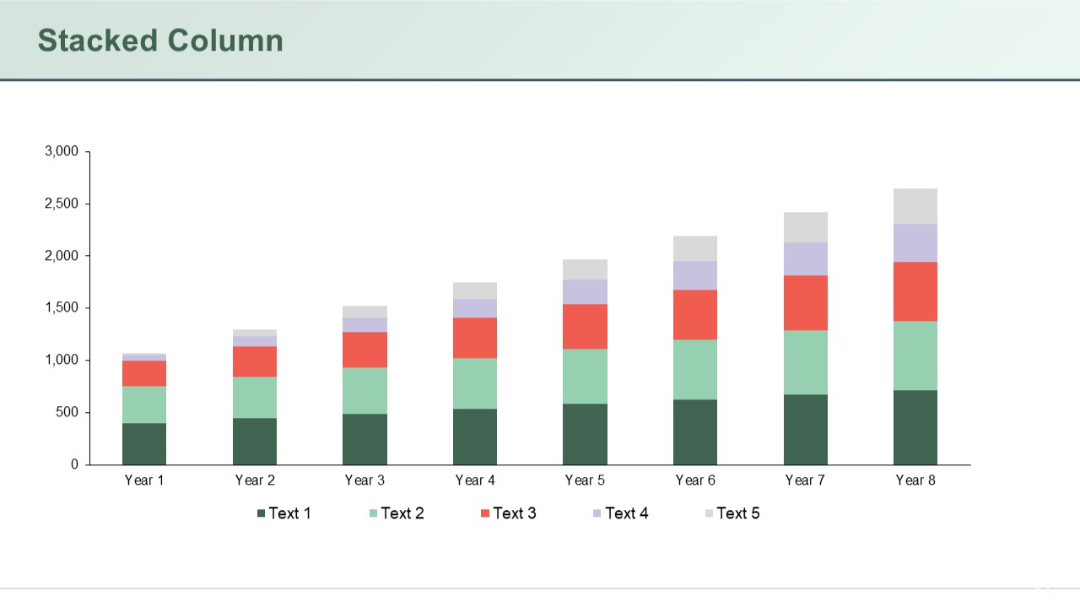Select the Text 2 legend swatch
Image resolution: width=1080 pixels, height=608 pixels.
(x=373, y=513)
